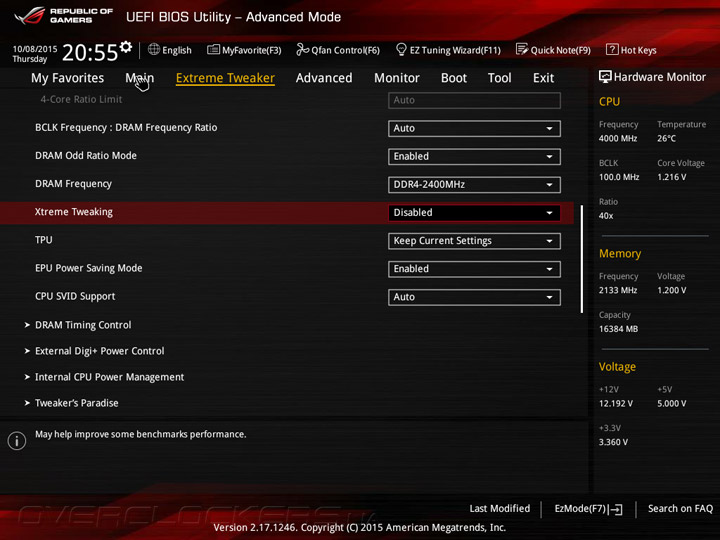Click Last Modified button
The image size is (720, 540).
pyautogui.click(x=500, y=509)
